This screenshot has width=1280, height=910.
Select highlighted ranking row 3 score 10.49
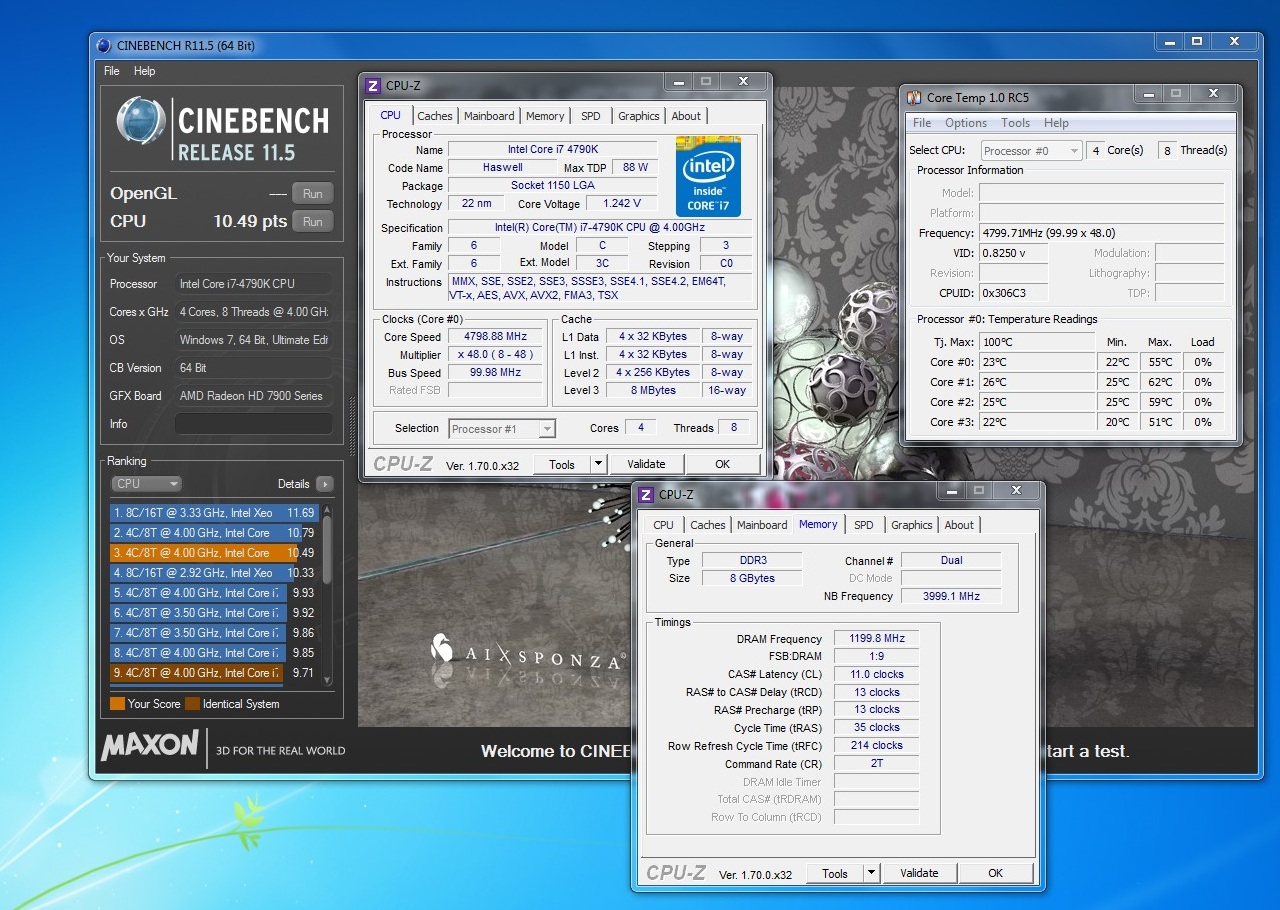click(214, 553)
